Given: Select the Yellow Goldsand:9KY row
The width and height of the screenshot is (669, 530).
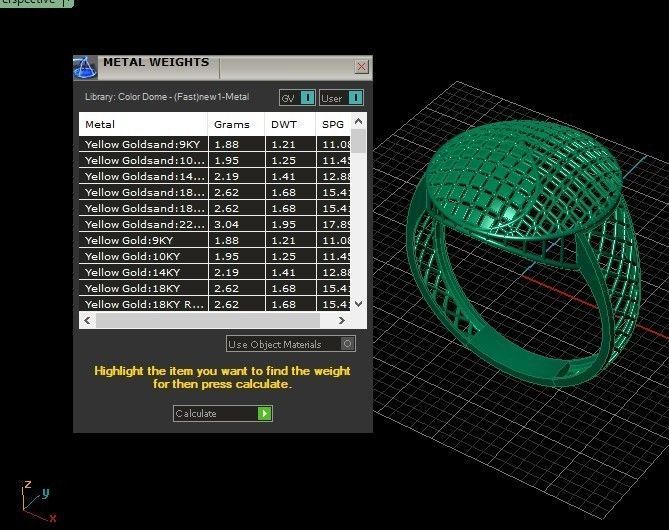Looking at the screenshot, I should tap(215, 144).
